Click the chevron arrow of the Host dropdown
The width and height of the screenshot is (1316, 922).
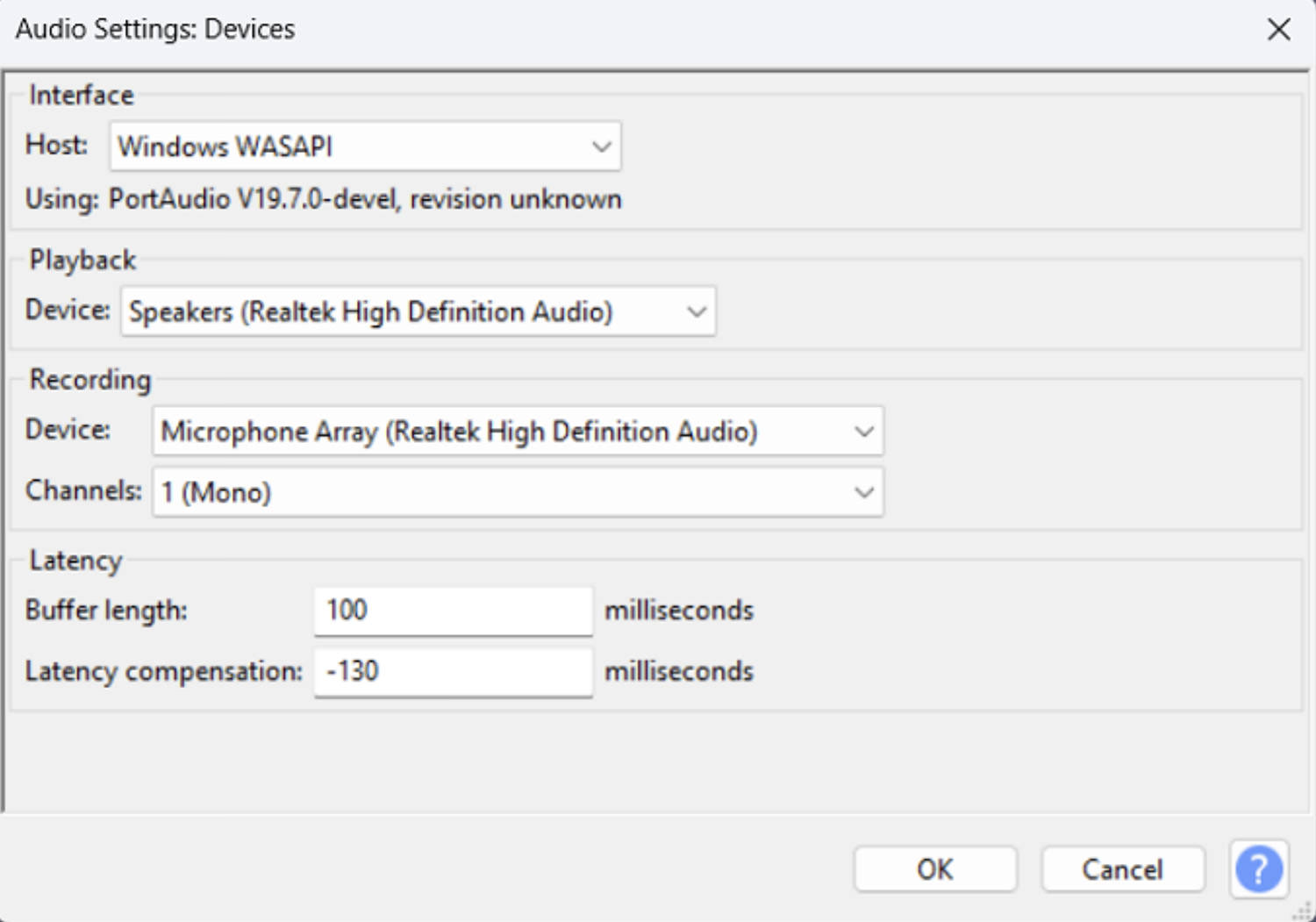click(x=601, y=147)
